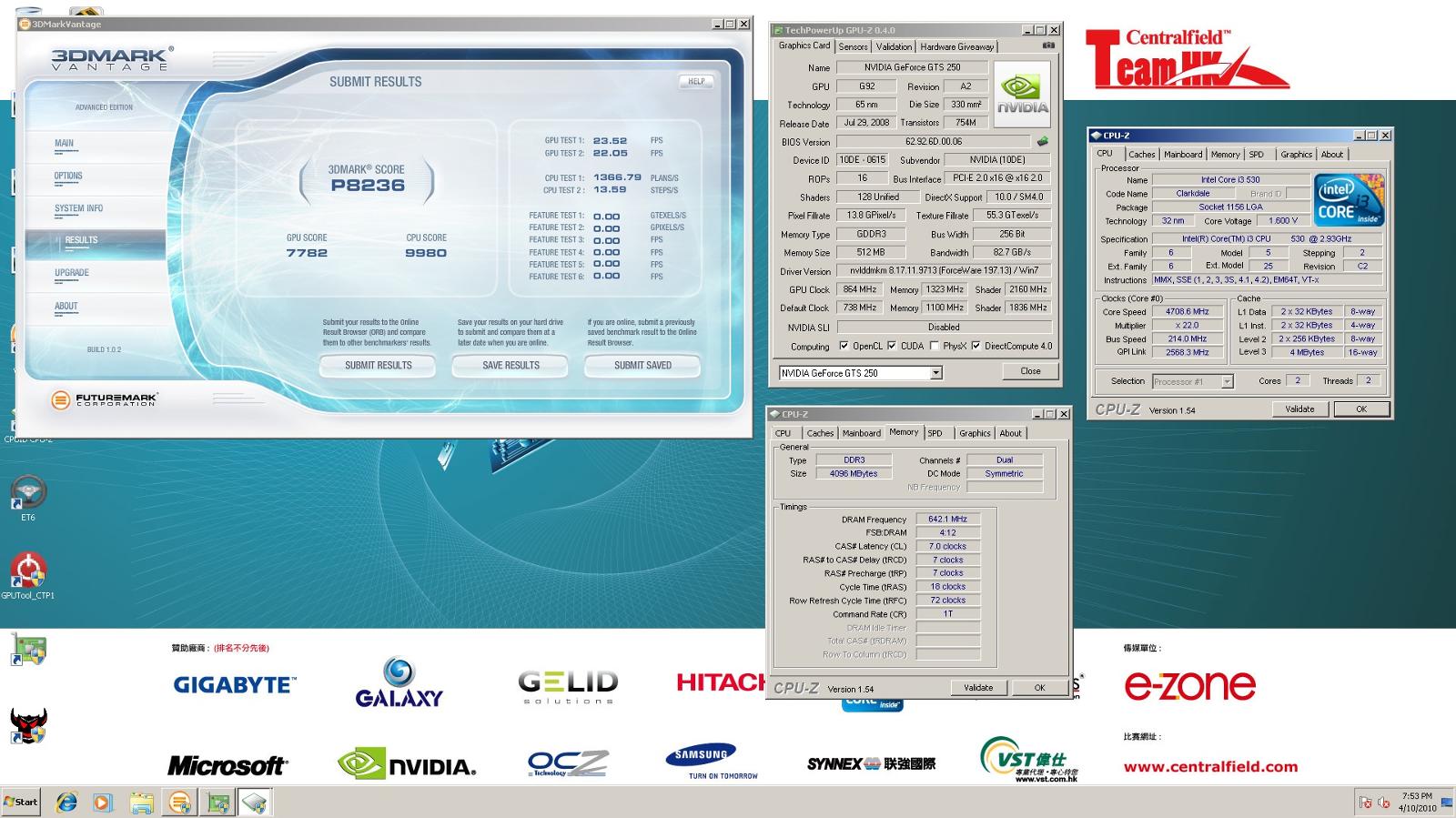
Task: Open Caches tab in CPU-Z memory window
Action: click(x=820, y=433)
